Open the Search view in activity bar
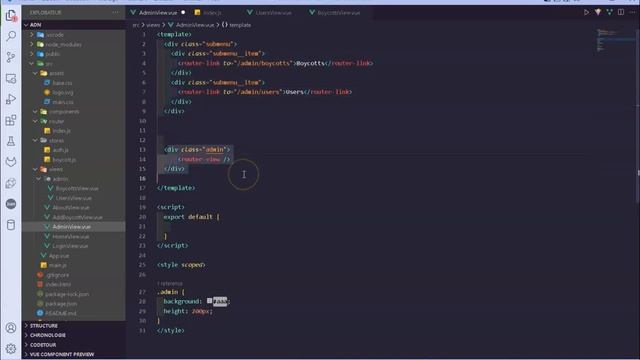 11,36
